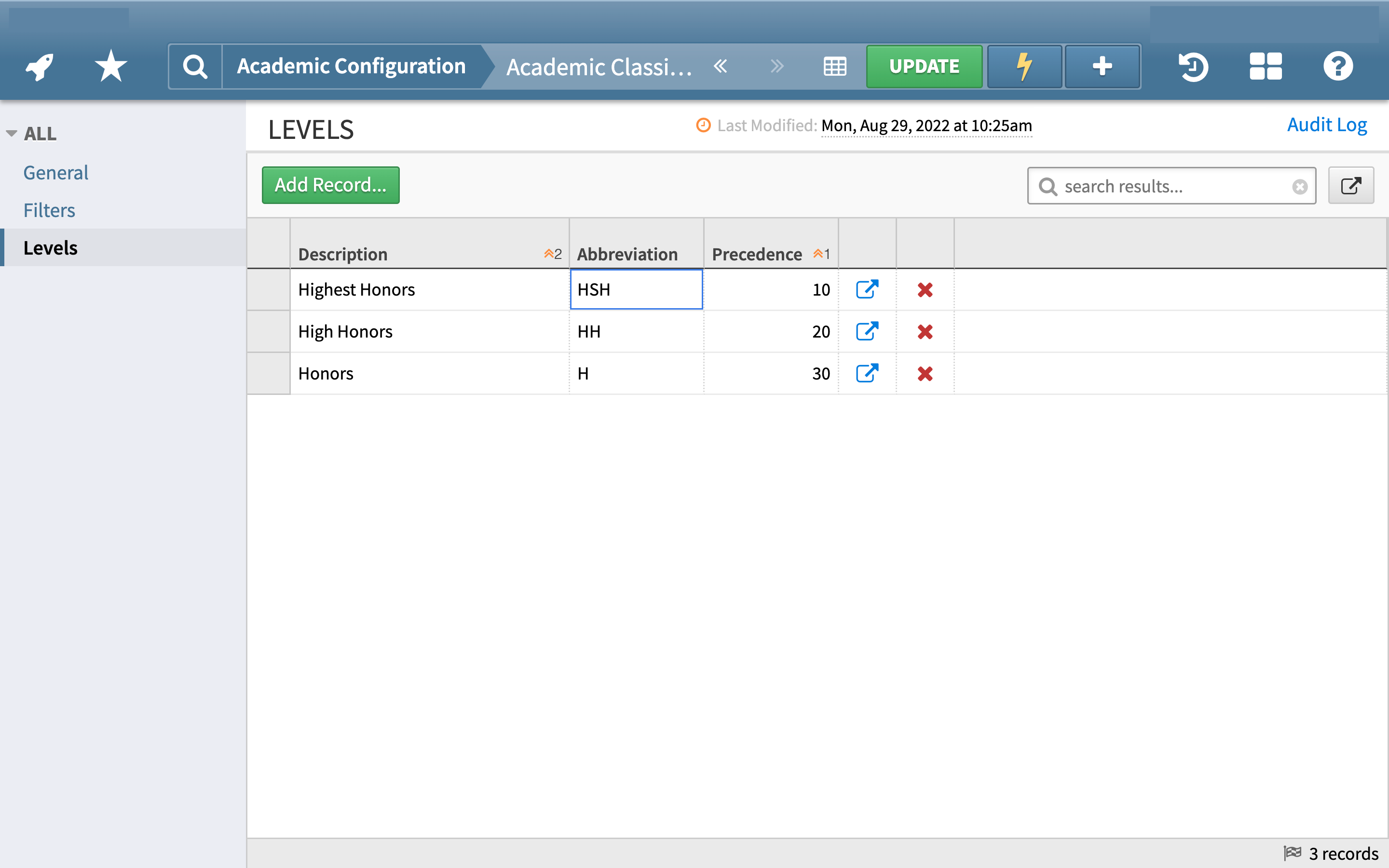Click the plus icon in the toolbar

coord(1102,66)
